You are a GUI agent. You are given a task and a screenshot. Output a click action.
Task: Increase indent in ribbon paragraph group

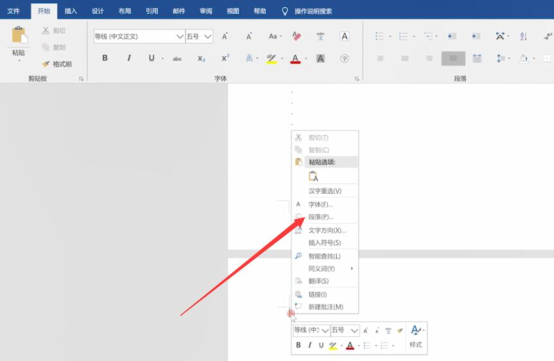click(476, 36)
